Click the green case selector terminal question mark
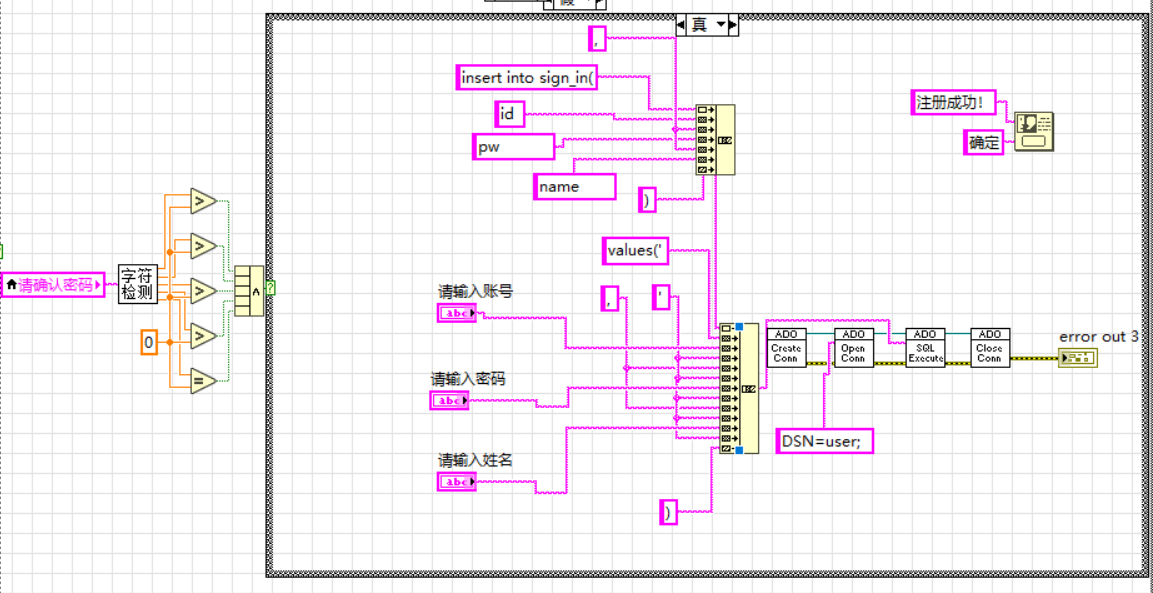 pos(269,287)
